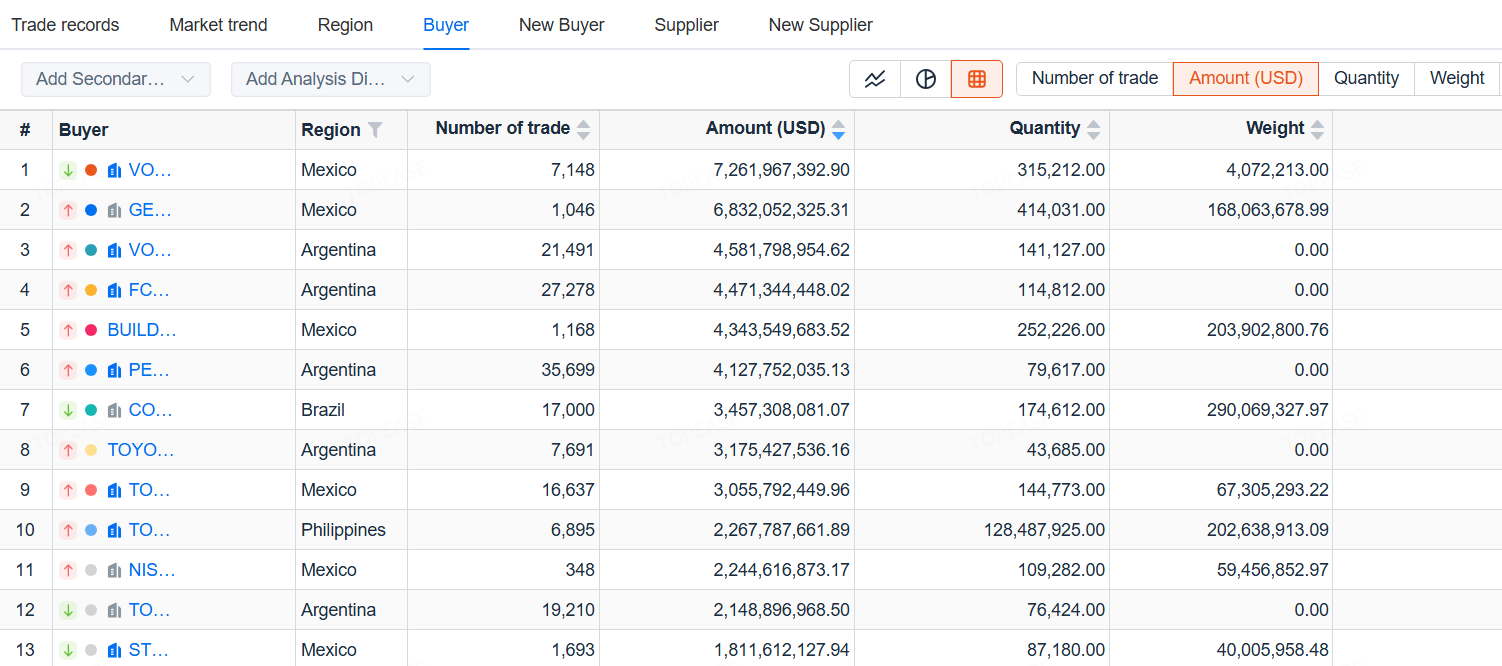Open the New Supplier tab
The width and height of the screenshot is (1502, 666).
pos(821,25)
